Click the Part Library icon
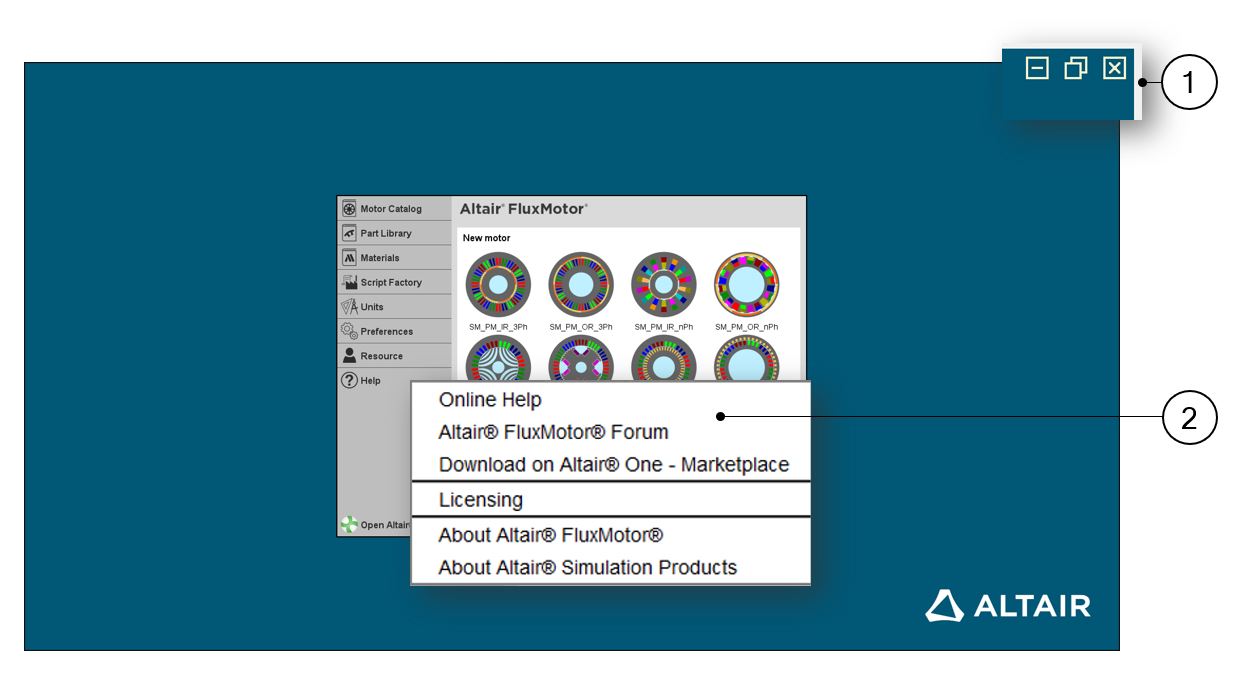The width and height of the screenshot is (1249, 677). 349,233
